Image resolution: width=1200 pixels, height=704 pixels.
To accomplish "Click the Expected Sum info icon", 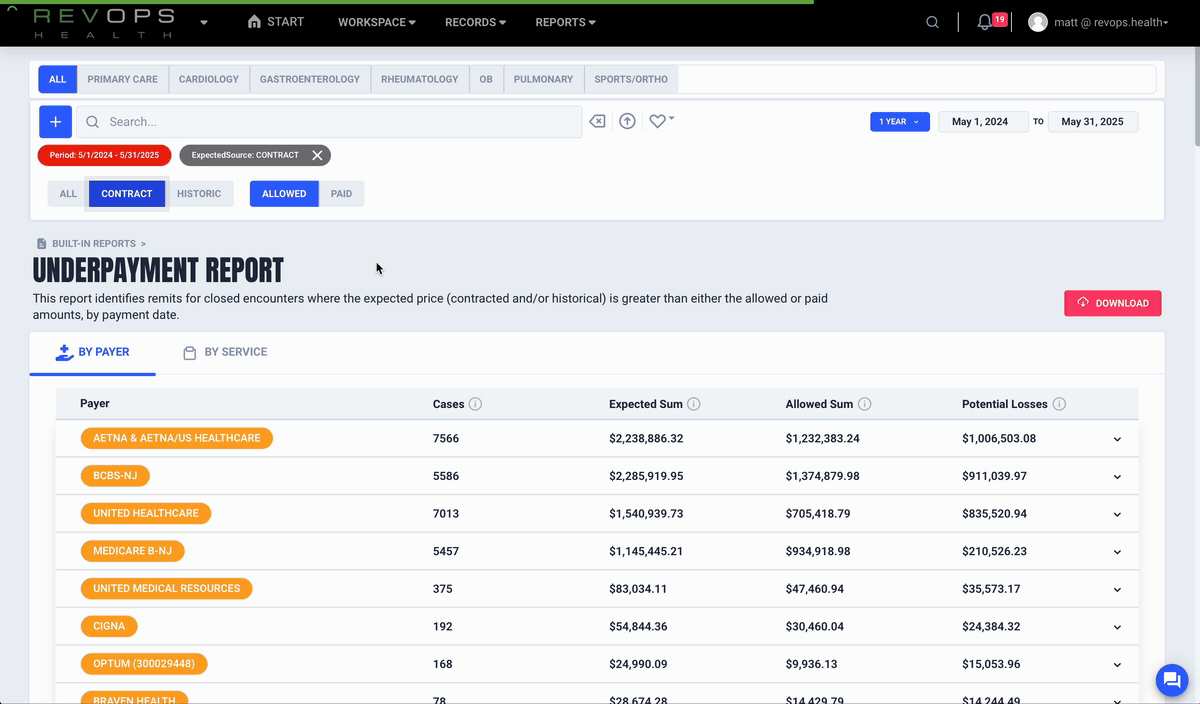I will (x=693, y=404).
